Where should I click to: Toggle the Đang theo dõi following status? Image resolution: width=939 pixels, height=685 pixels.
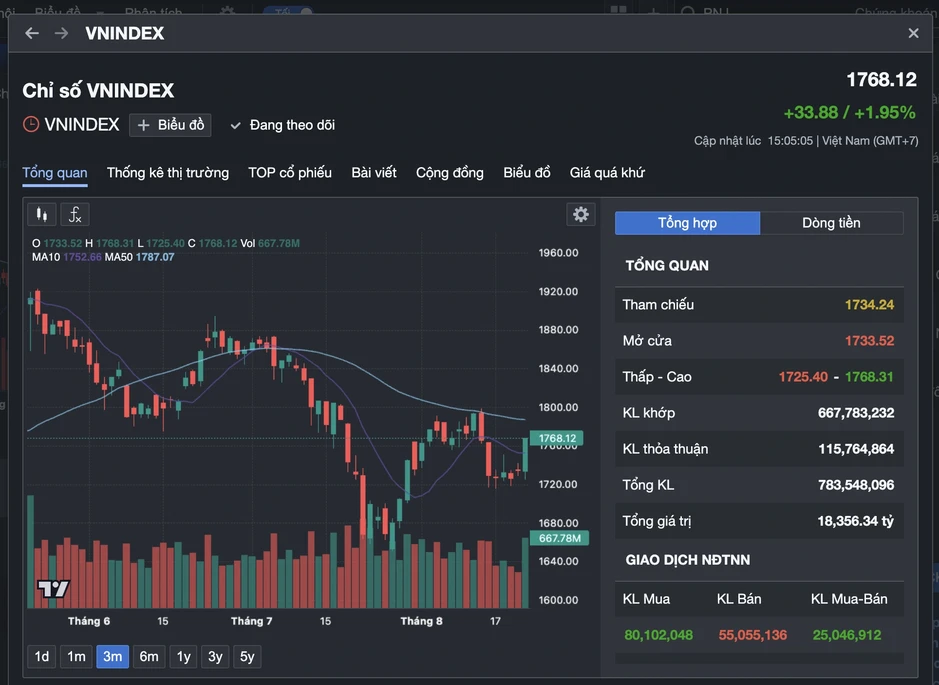[283, 125]
